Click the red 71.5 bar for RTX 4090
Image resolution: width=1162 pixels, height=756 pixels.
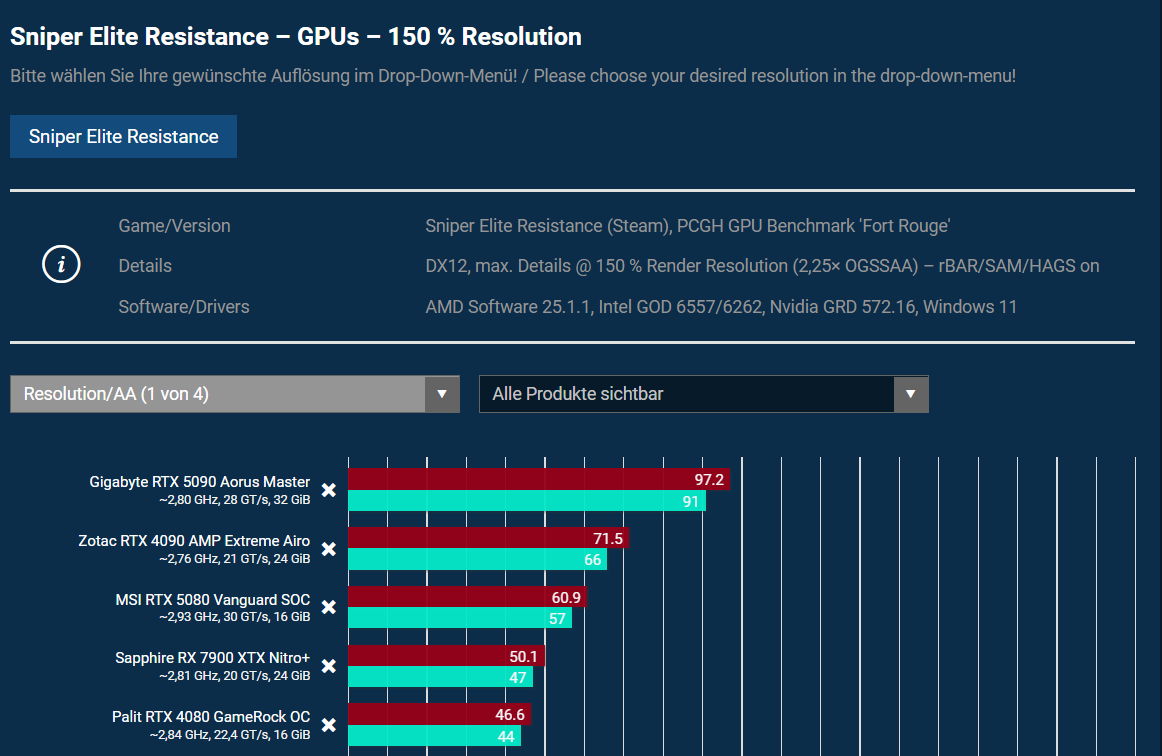click(x=488, y=538)
